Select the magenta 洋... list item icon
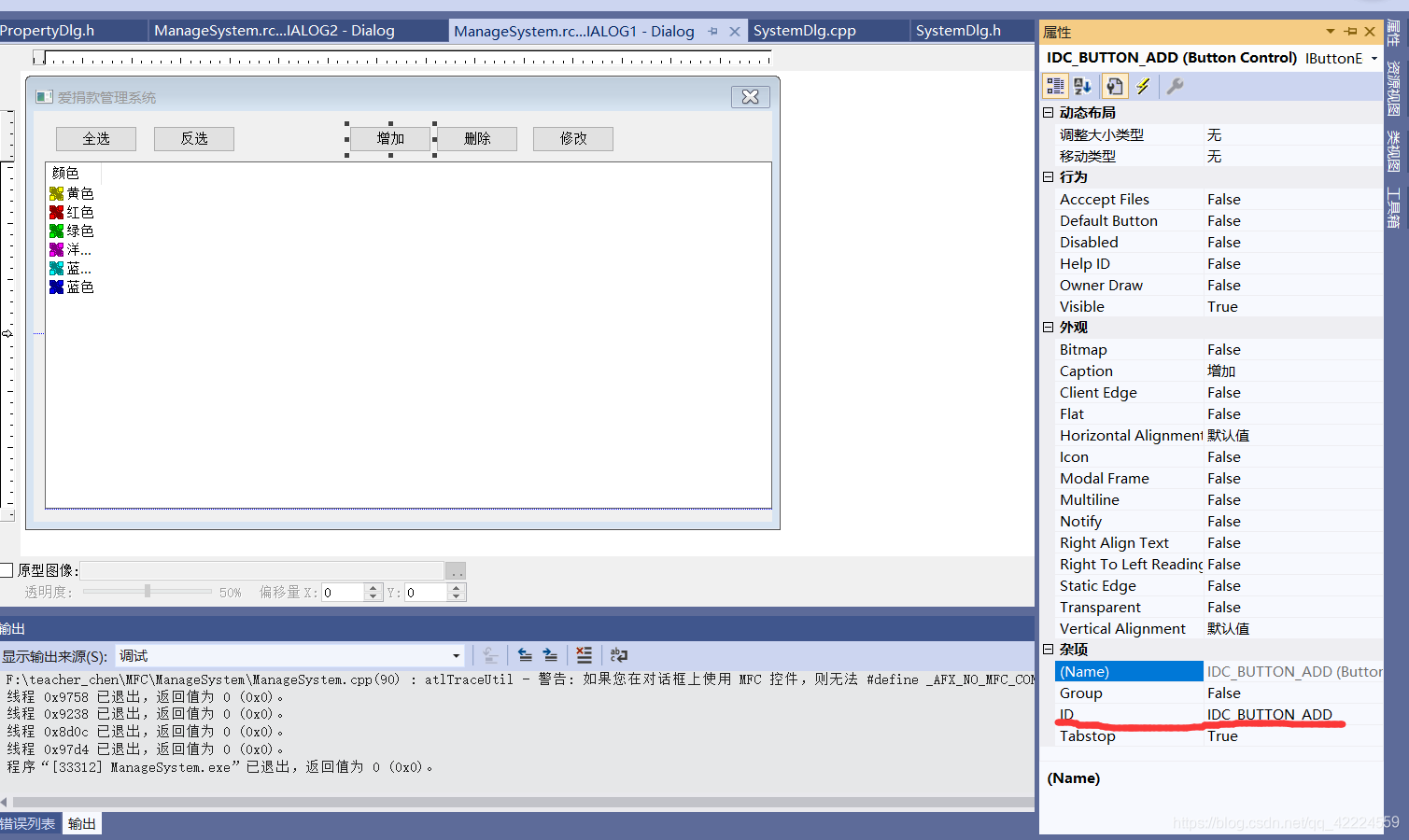Viewport: 1409px width, 840px height. [x=56, y=249]
